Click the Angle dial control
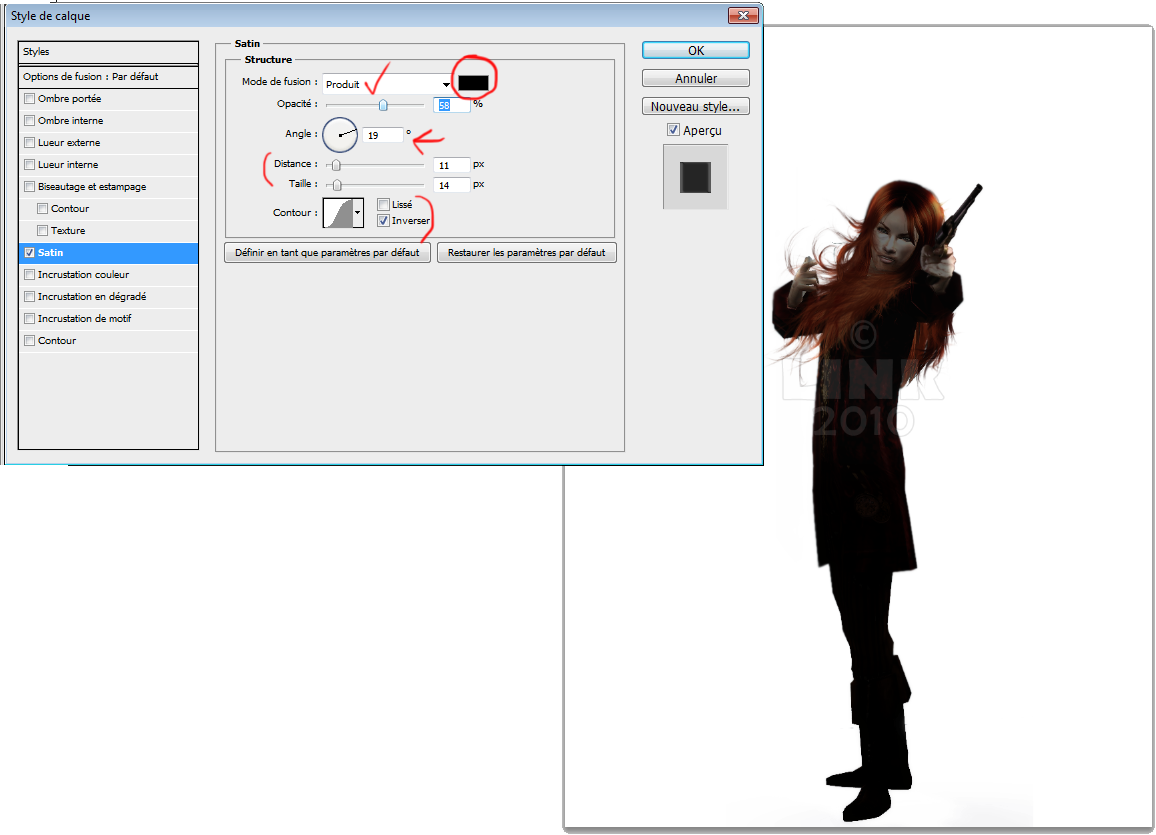The width and height of the screenshot is (1156, 835). tap(340, 134)
